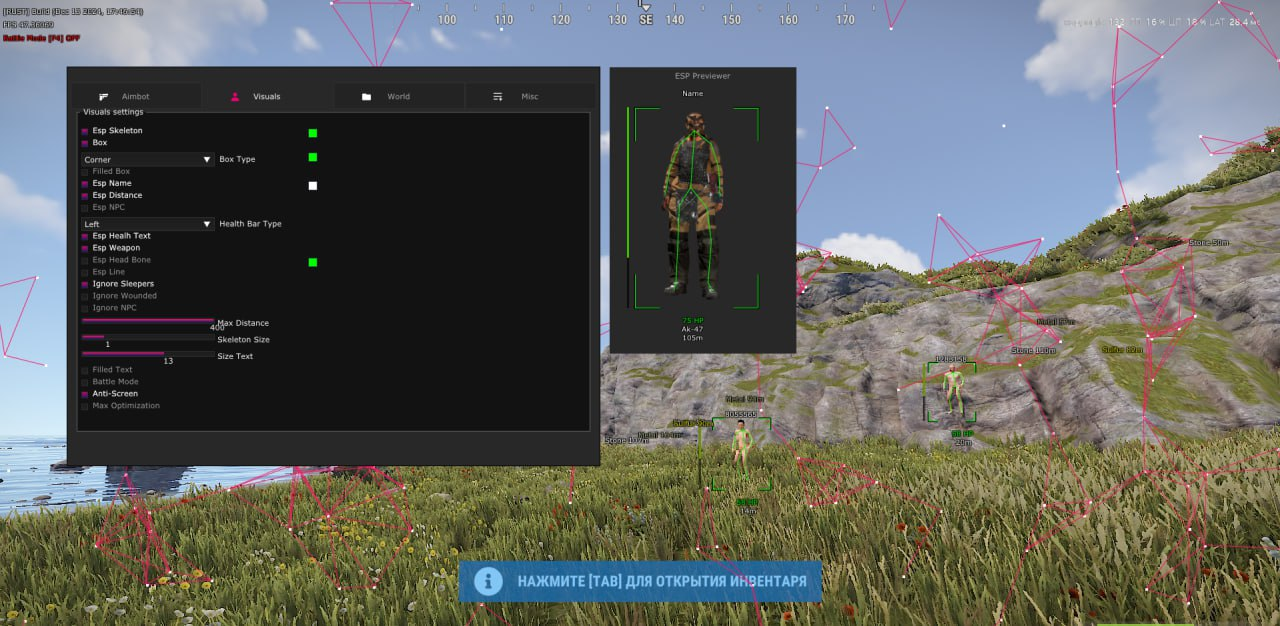Check the Max Optimization option
1280x626 pixels.
85,406
